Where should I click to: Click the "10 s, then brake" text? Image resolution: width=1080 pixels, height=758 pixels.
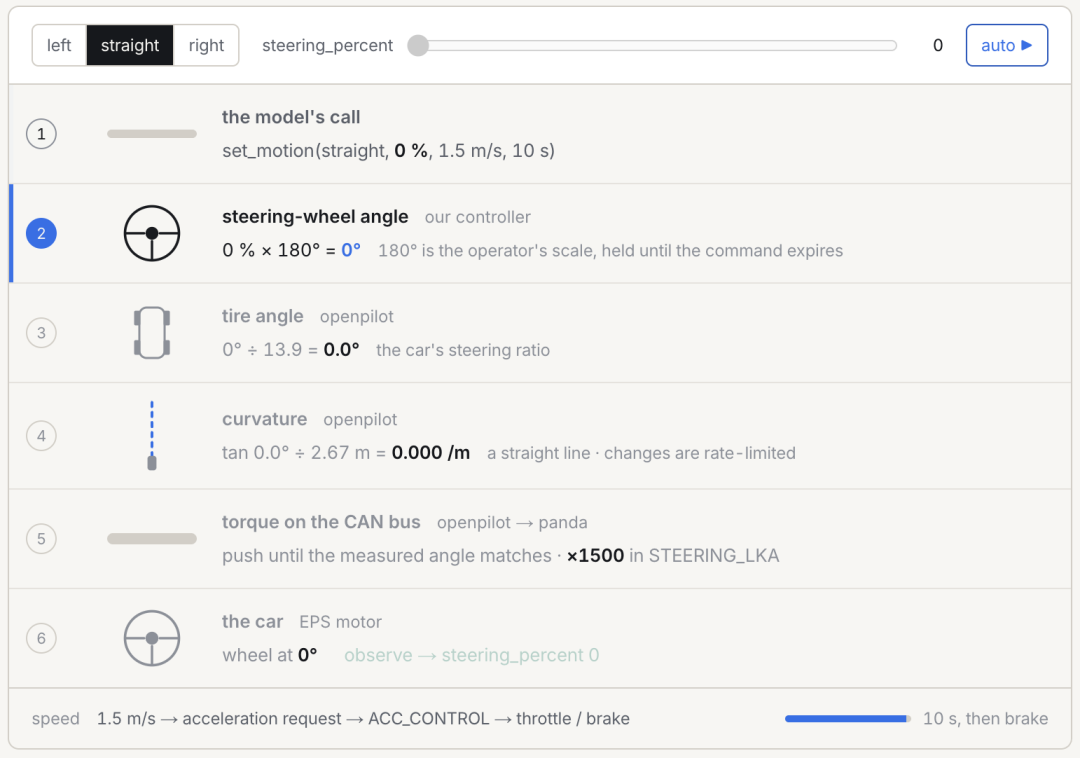986,719
